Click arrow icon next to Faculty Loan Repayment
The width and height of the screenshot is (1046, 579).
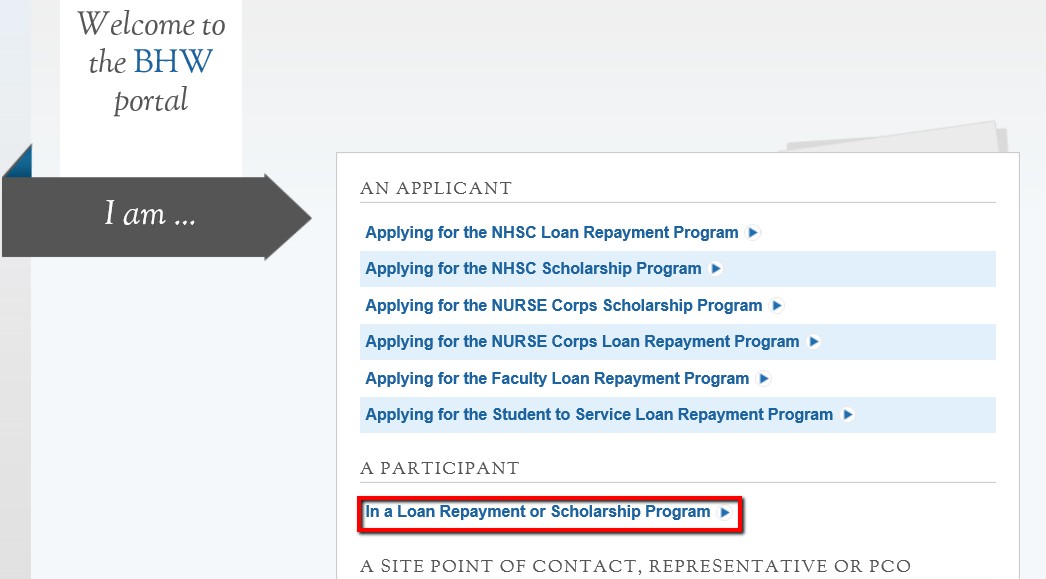click(764, 379)
